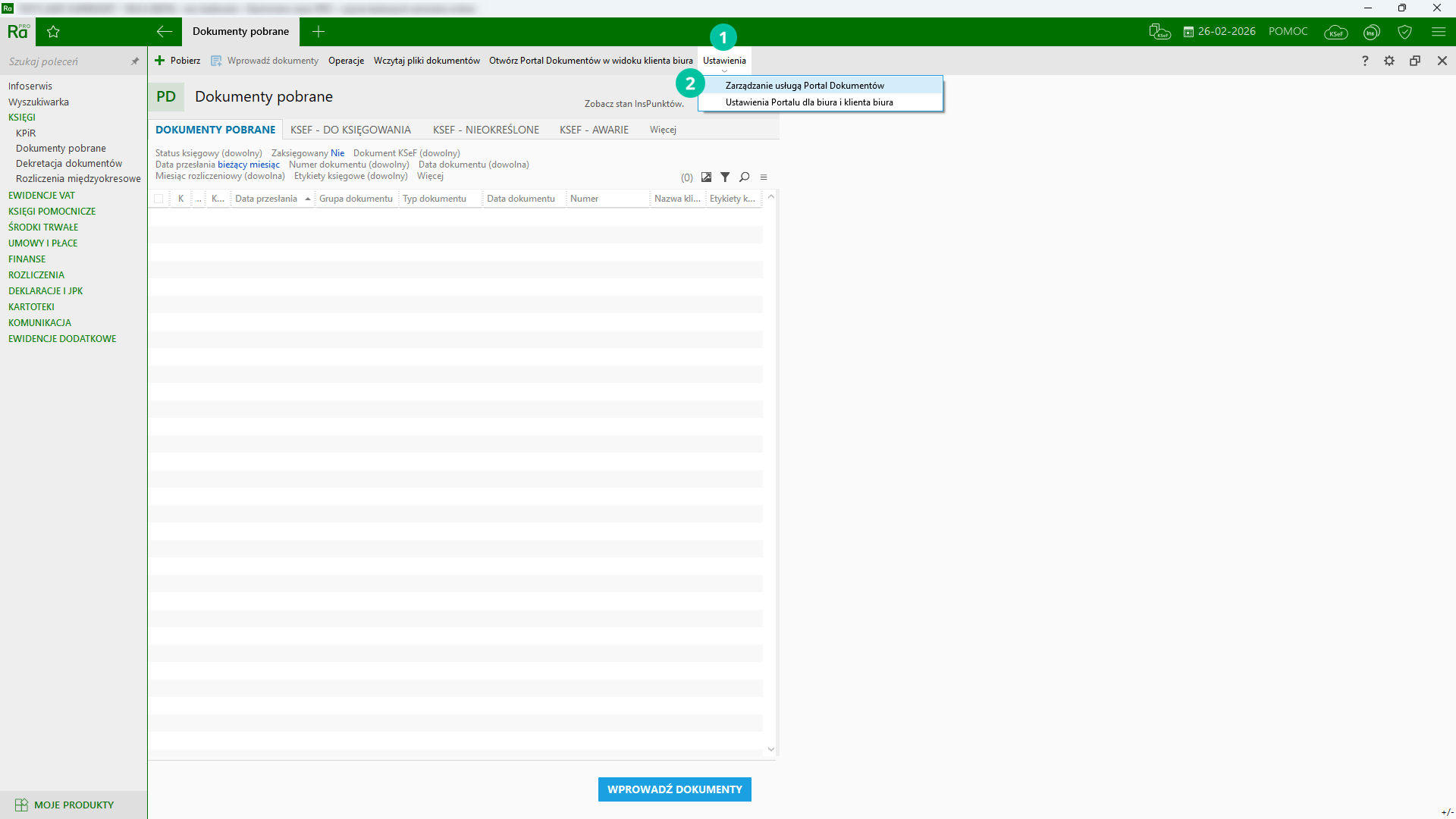Click the green back arrow
1456x819 pixels.
(164, 32)
